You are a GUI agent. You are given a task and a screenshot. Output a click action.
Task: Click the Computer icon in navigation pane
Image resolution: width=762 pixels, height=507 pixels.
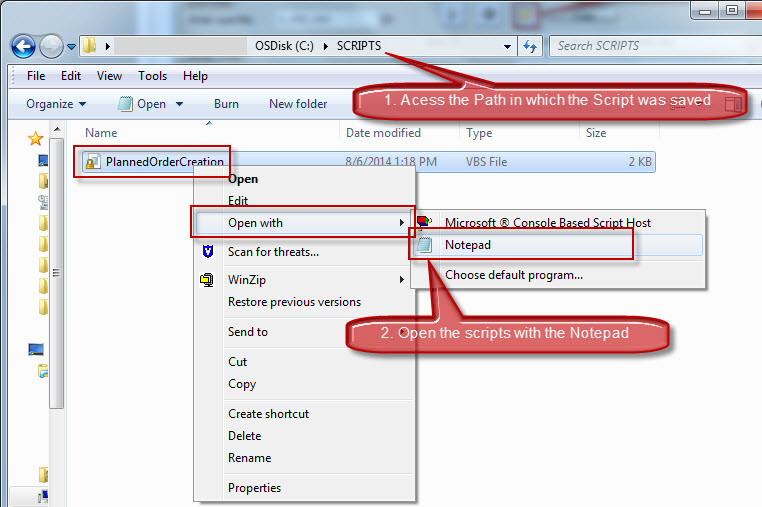(x=36, y=350)
